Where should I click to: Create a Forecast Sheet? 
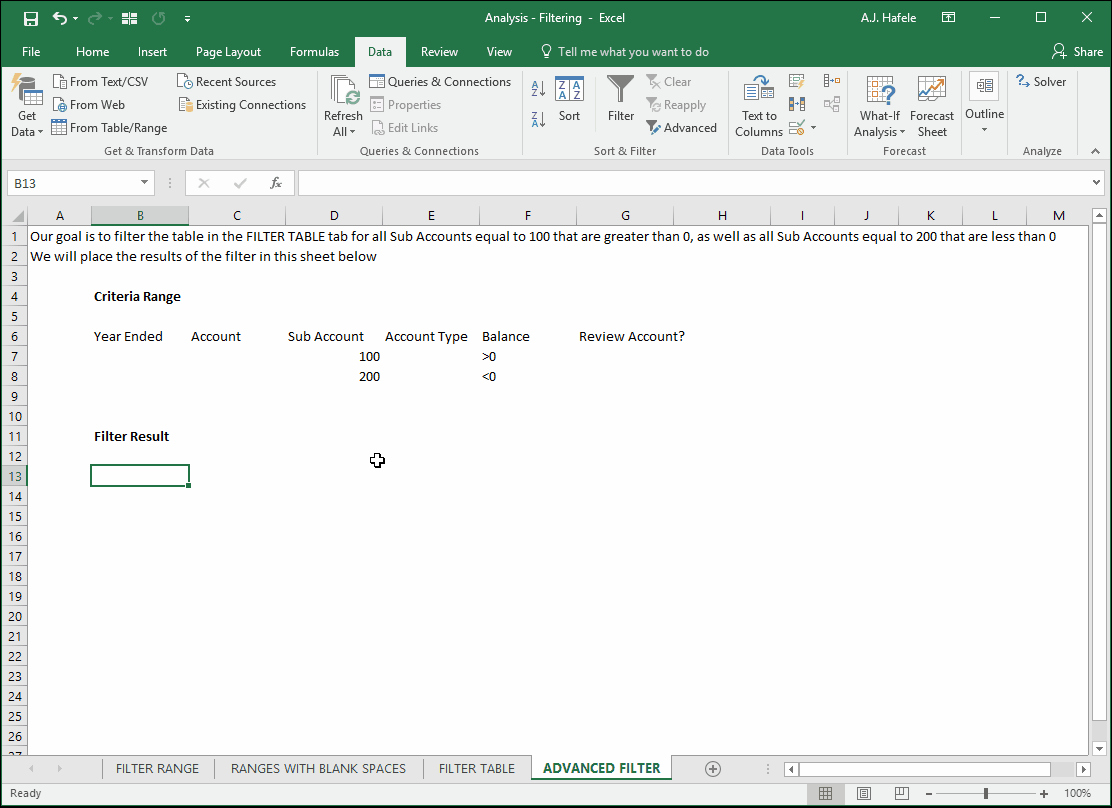932,106
